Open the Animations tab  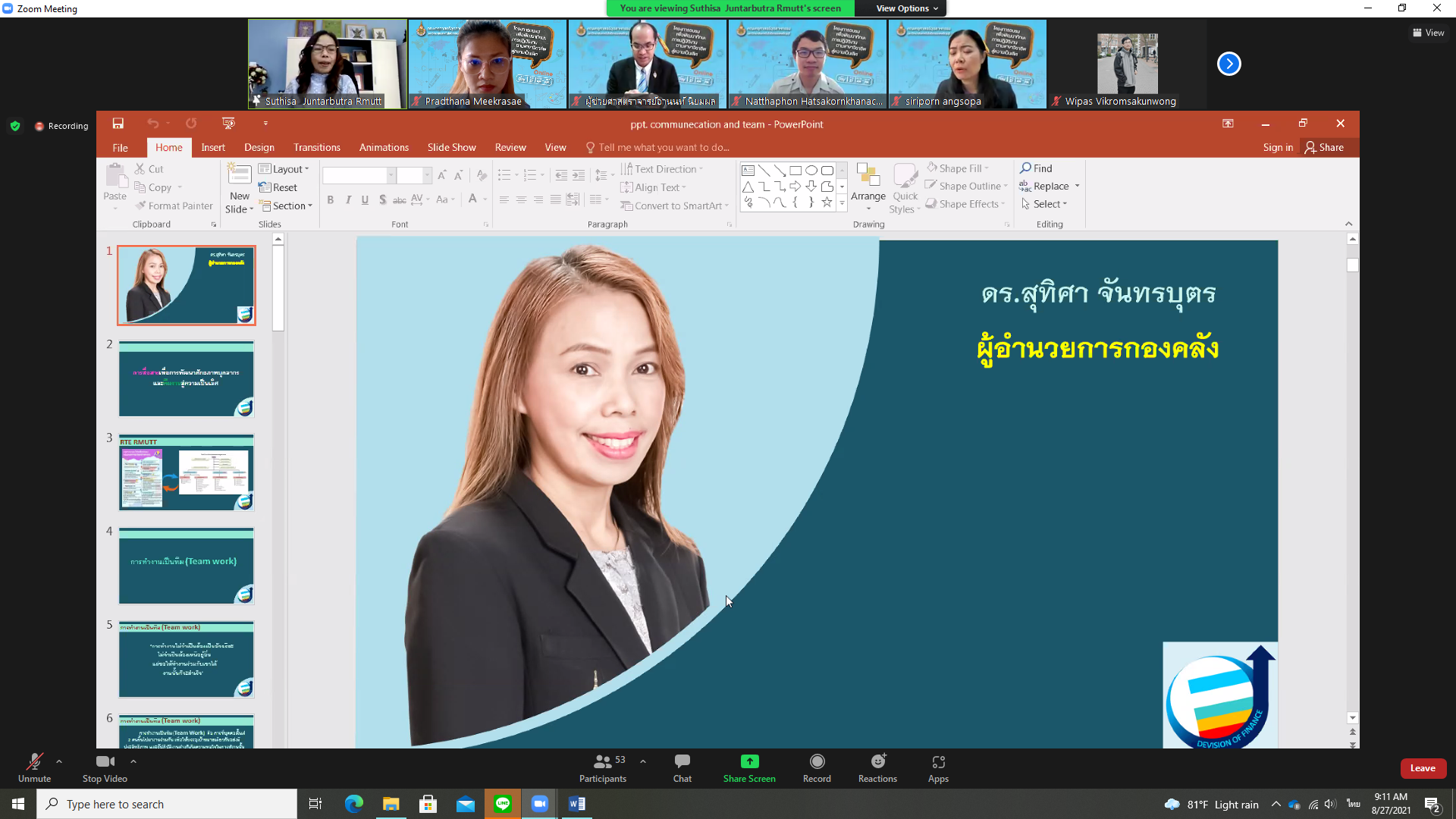tap(384, 147)
